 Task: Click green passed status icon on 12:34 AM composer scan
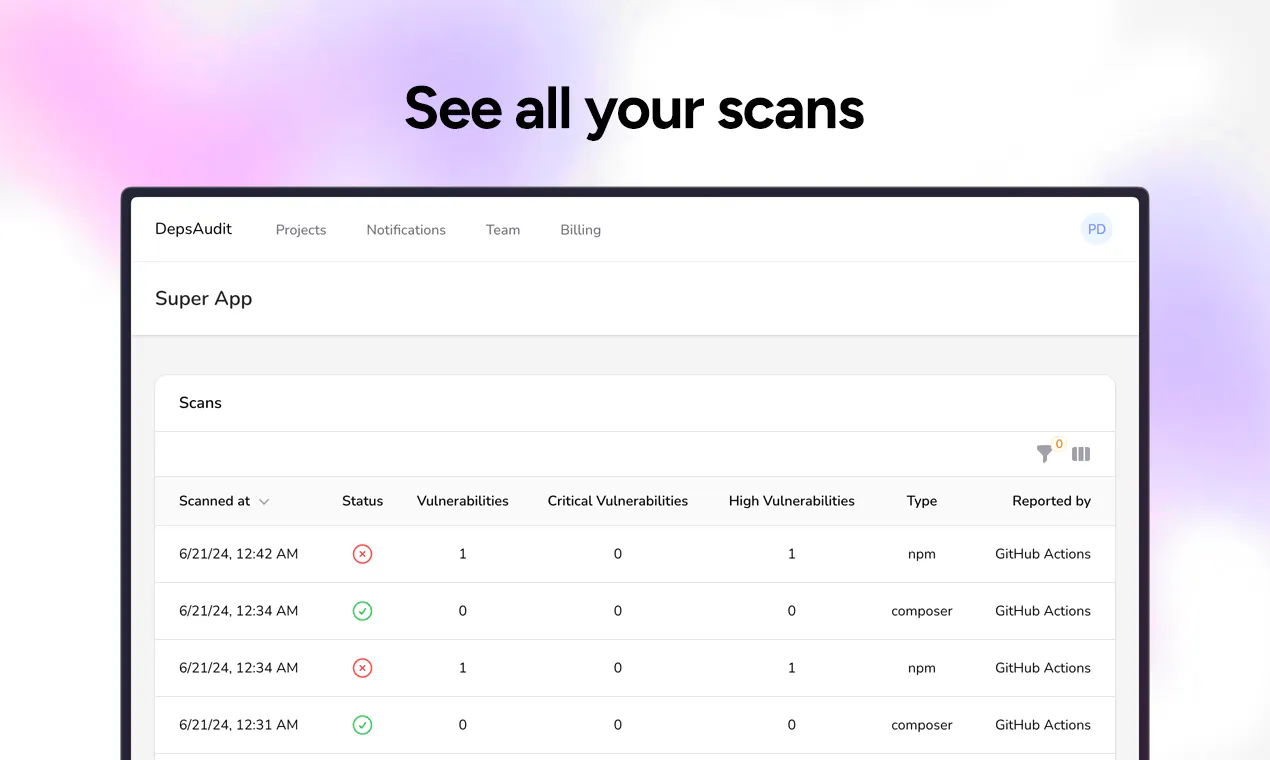[x=362, y=611]
